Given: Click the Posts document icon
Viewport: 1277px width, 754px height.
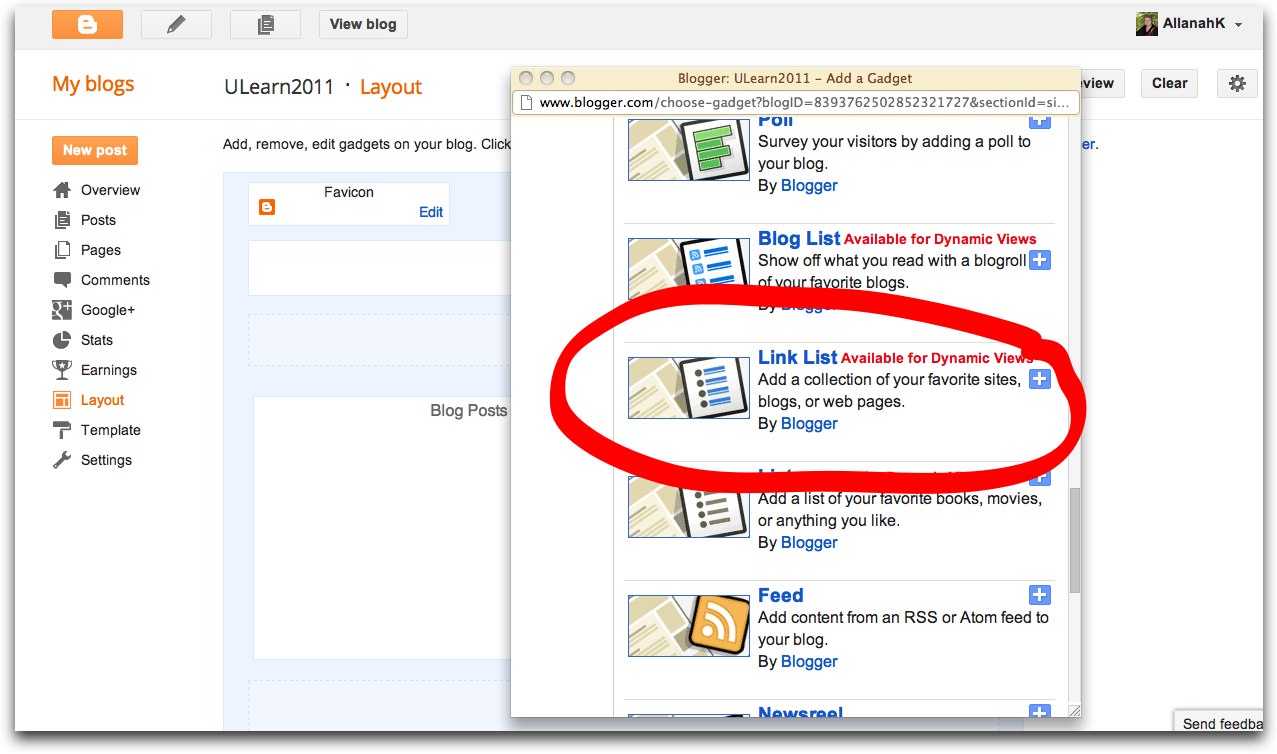Looking at the screenshot, I should [x=62, y=220].
